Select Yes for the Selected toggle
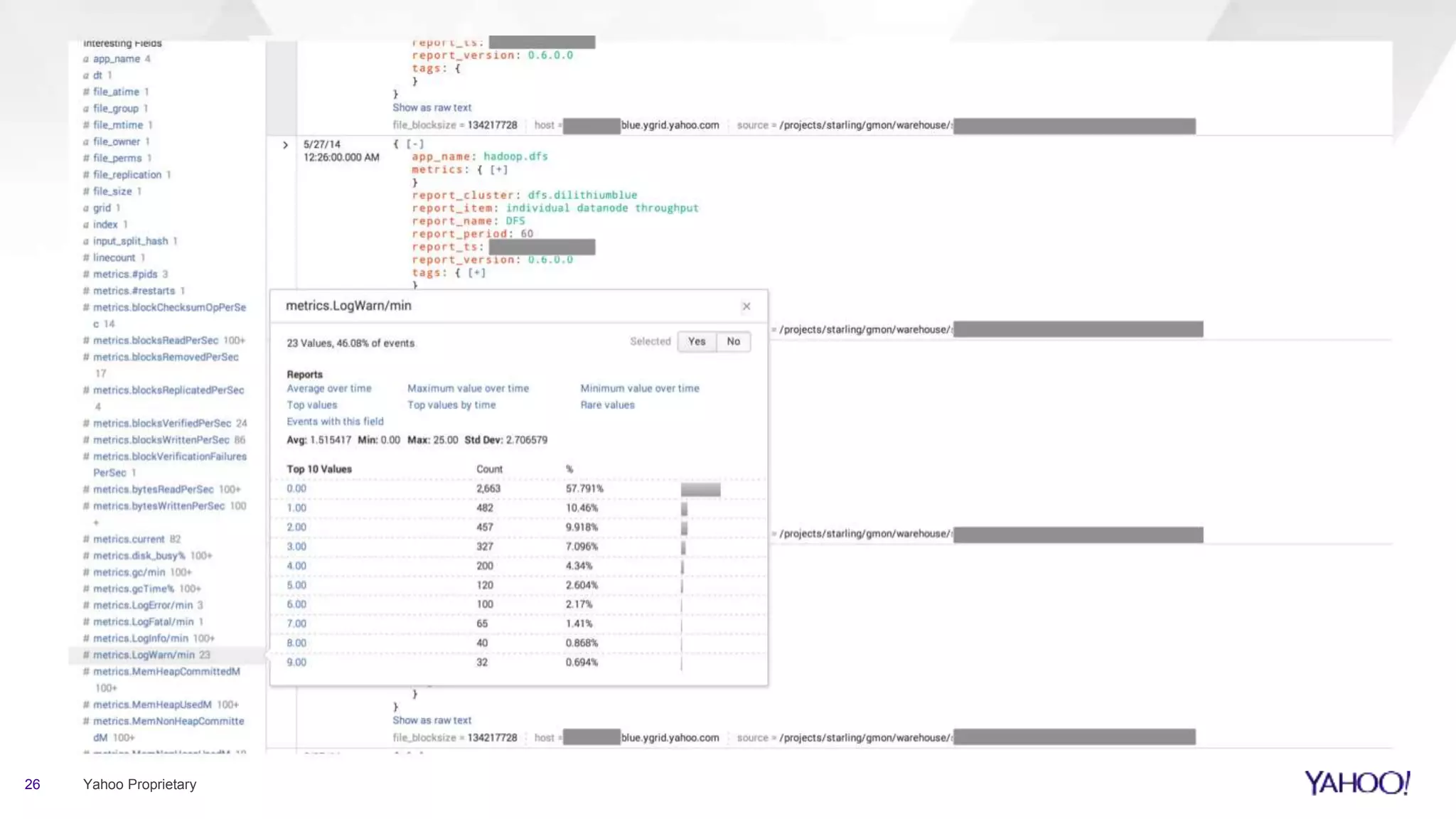 pyautogui.click(x=696, y=341)
